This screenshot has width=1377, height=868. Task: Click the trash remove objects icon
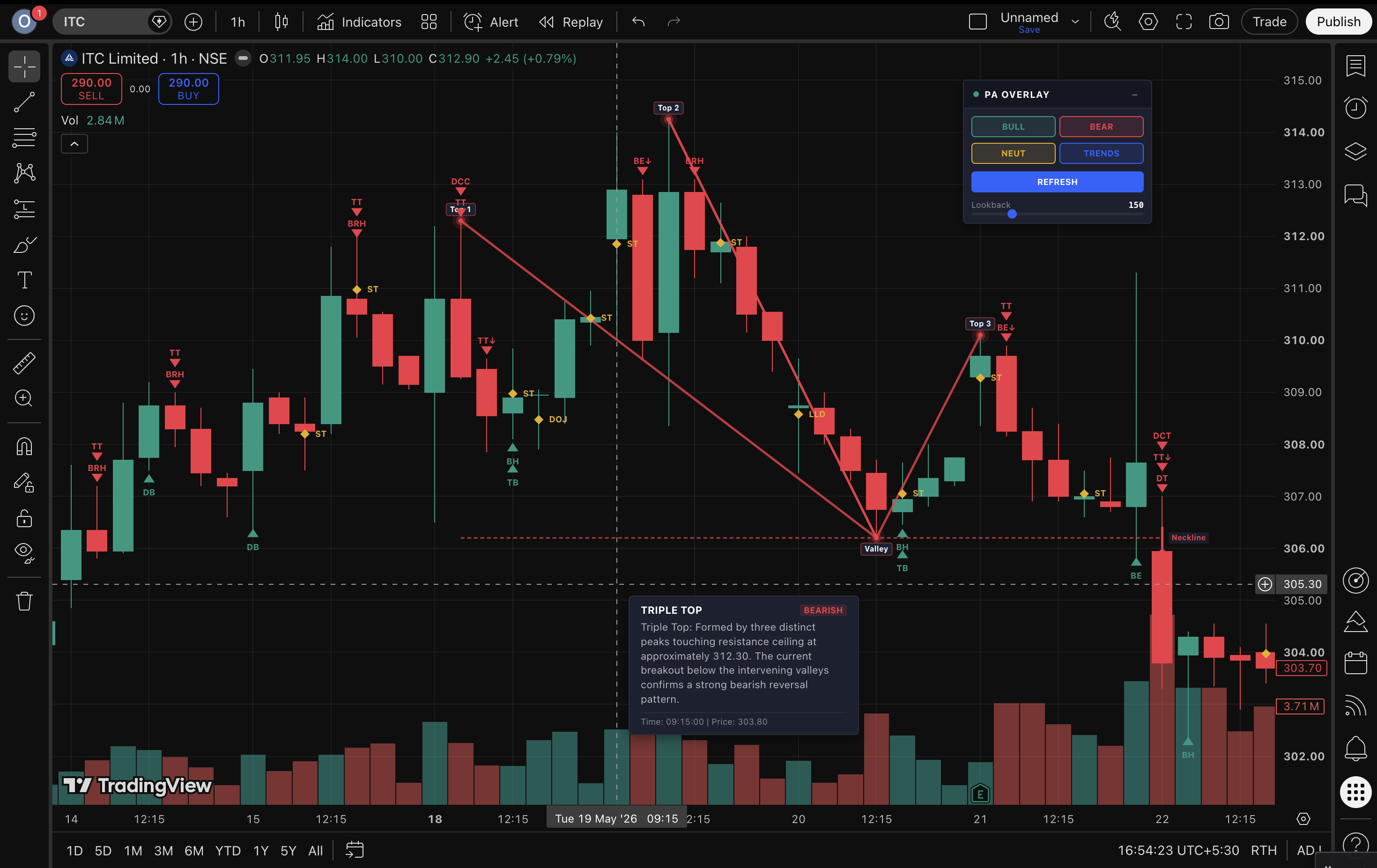24,601
